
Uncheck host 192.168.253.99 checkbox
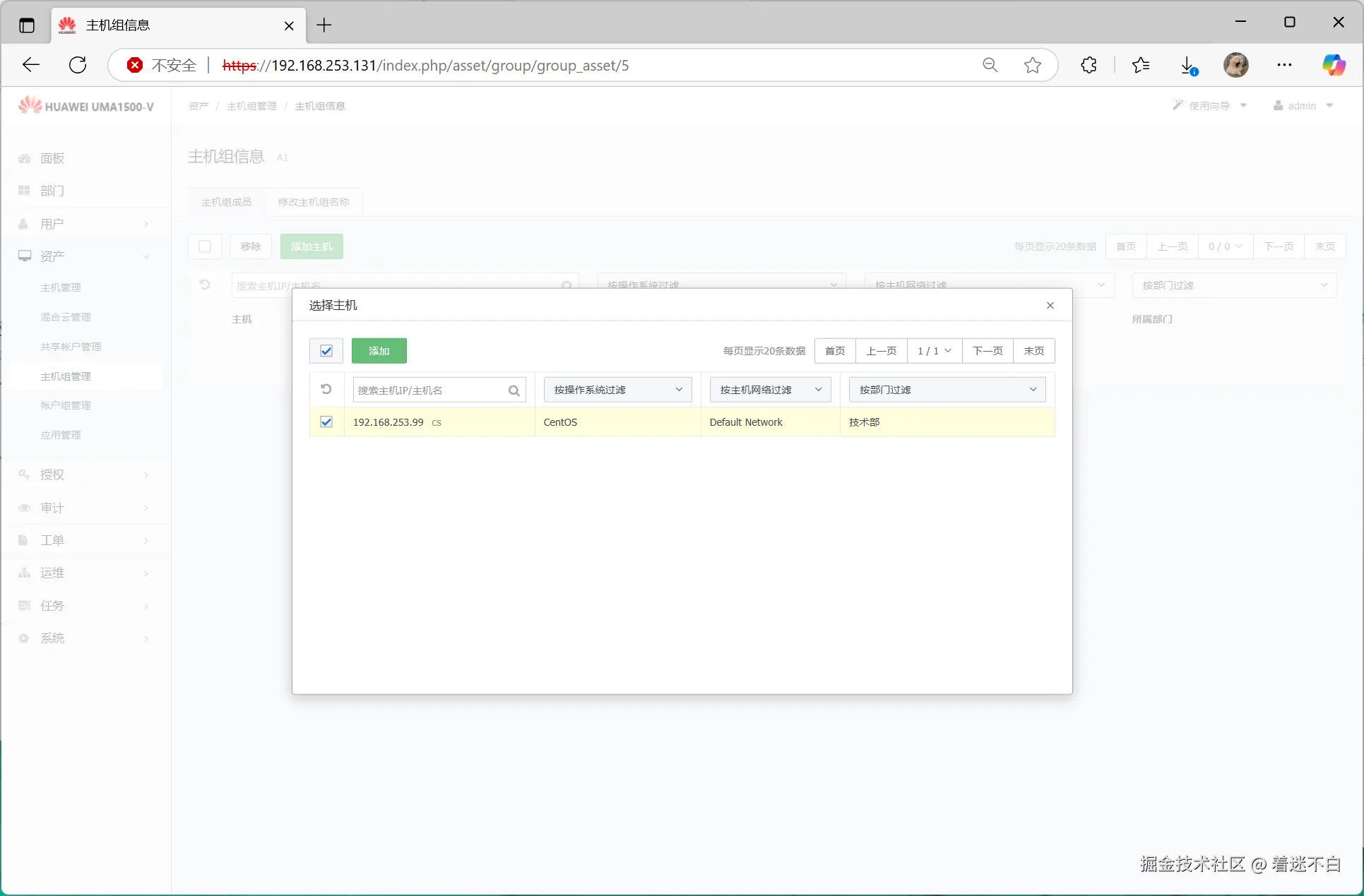coord(326,422)
